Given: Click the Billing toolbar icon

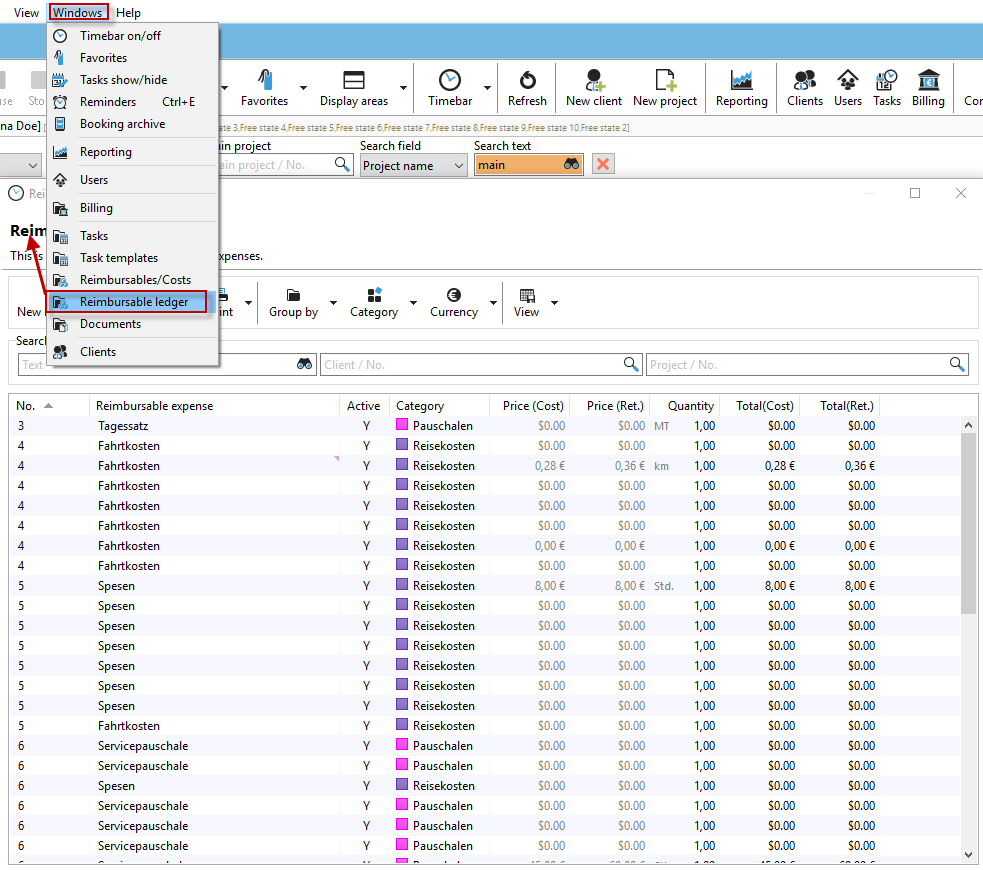Looking at the screenshot, I should coord(927,88).
